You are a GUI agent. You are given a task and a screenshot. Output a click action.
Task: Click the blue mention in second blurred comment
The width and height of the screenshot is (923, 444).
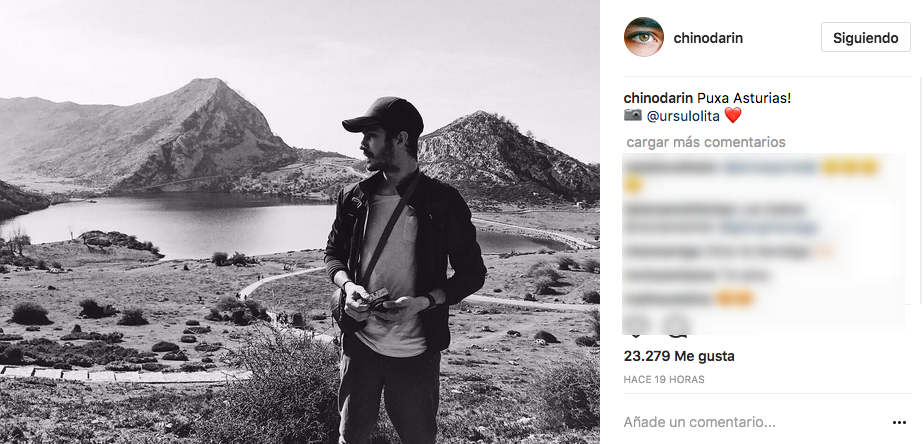click(x=769, y=228)
